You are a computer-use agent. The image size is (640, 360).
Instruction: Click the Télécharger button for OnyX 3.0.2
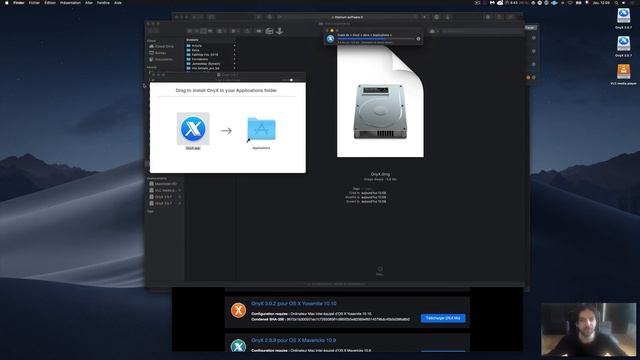[x=443, y=318]
